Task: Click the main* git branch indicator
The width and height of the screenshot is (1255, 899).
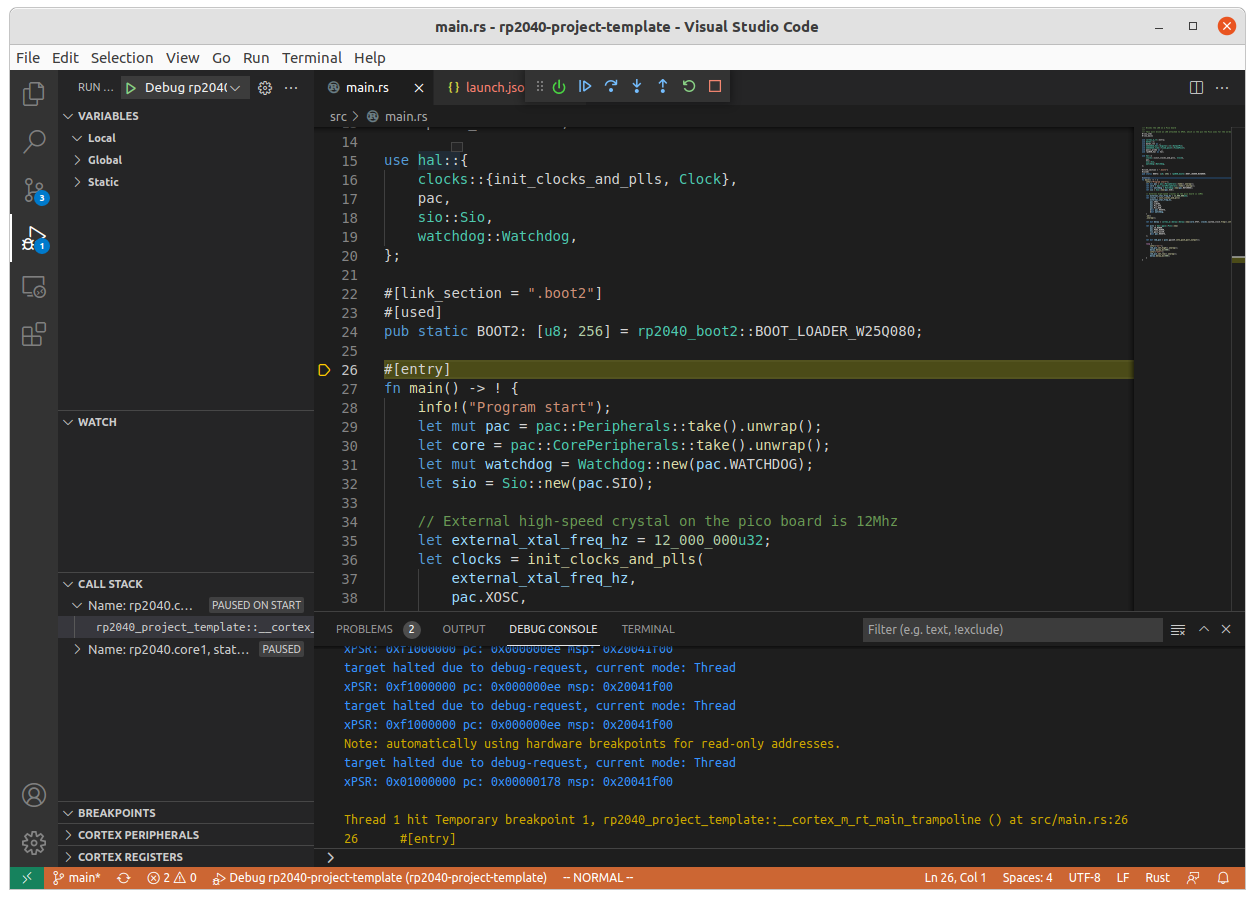Action: (x=77, y=878)
